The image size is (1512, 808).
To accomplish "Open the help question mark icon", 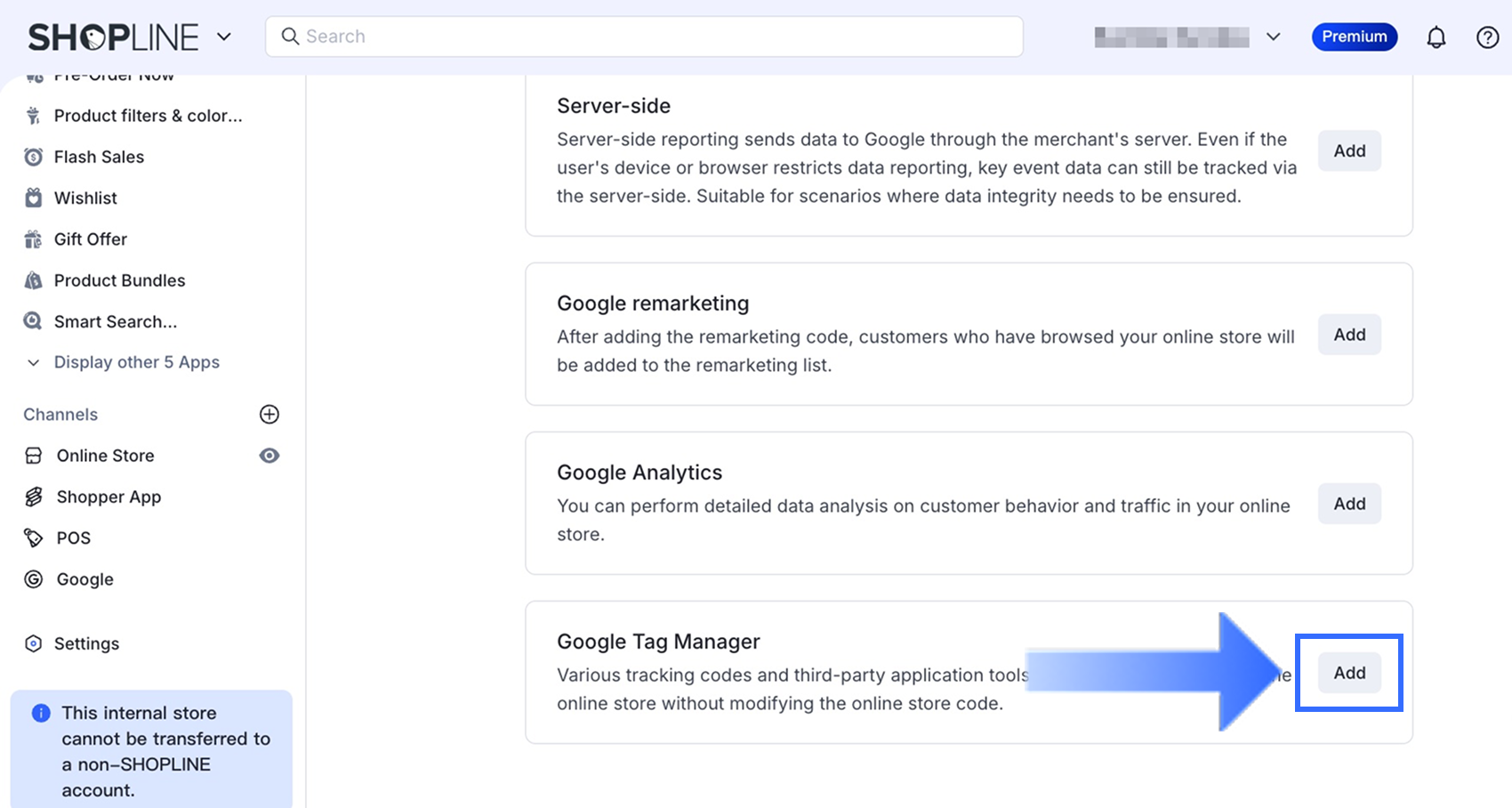I will (1487, 37).
